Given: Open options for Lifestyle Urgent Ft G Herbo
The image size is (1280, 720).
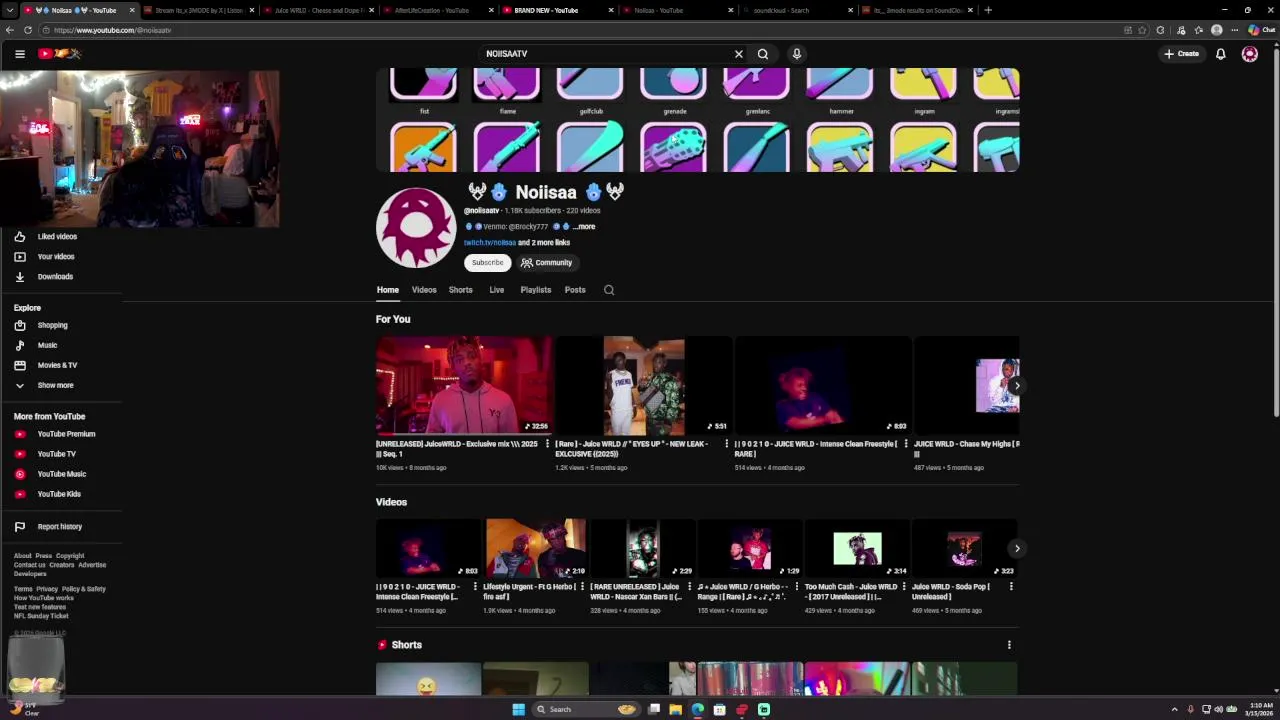Looking at the screenshot, I should click(582, 587).
